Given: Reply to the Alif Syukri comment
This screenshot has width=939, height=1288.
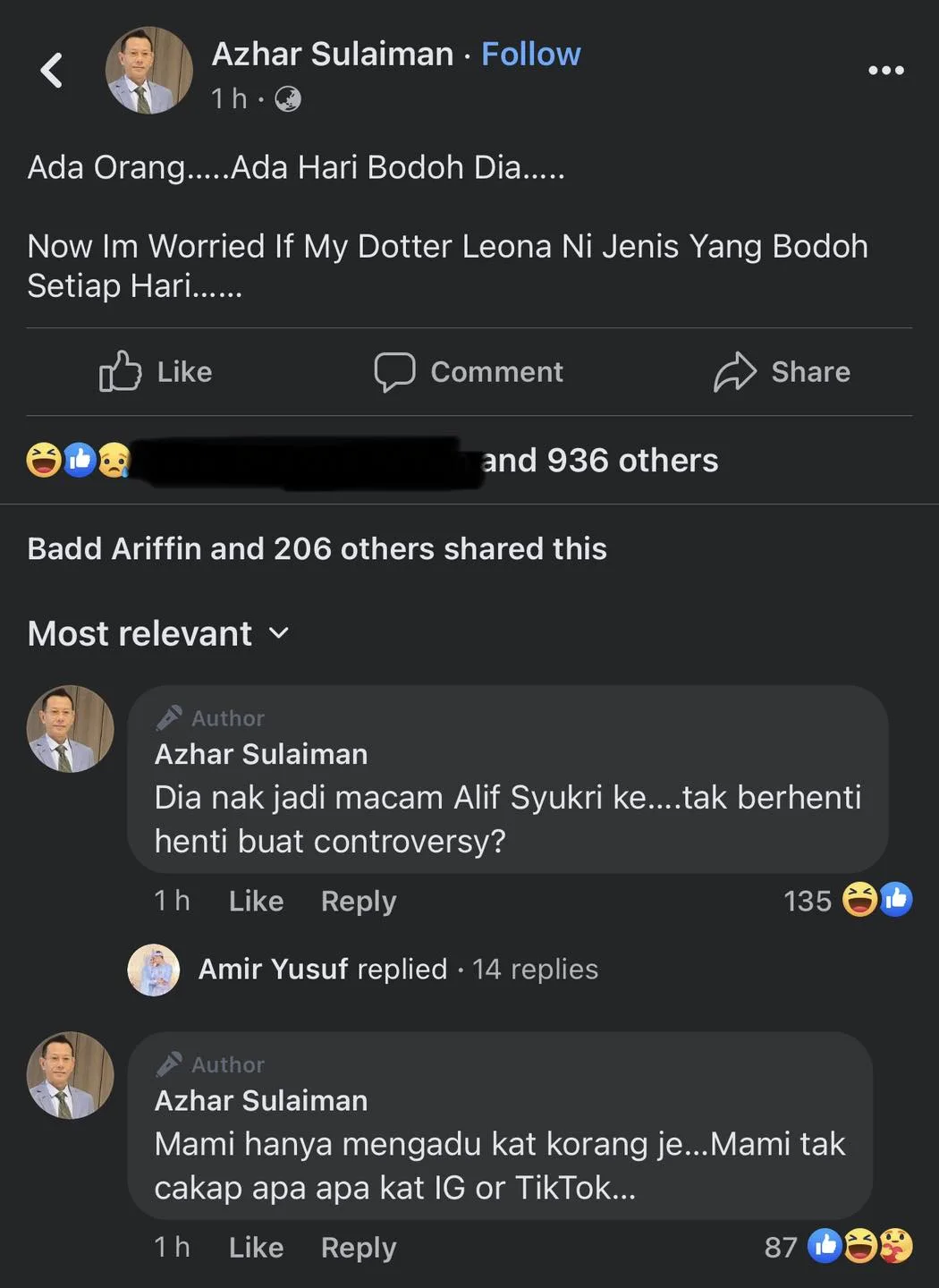Looking at the screenshot, I should click(358, 901).
